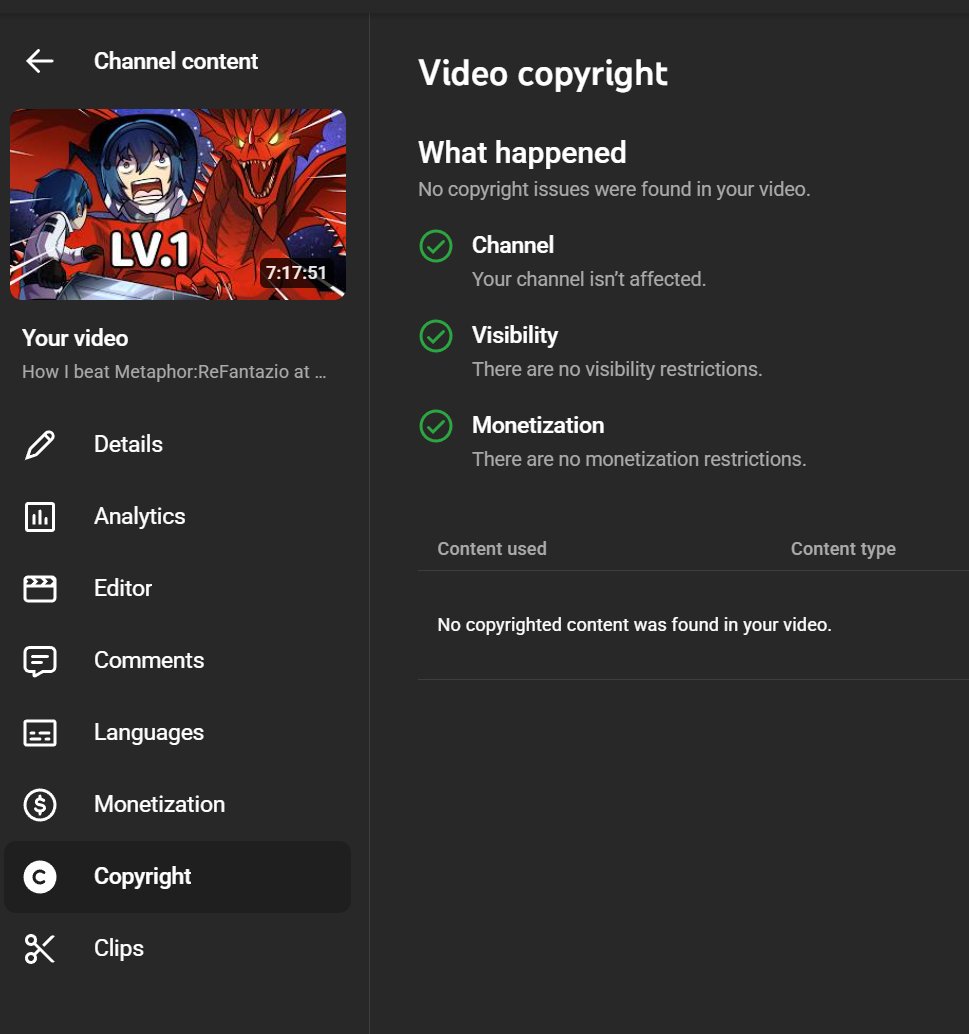Click the bold 'Monetization' status heading
Viewport: 969px width, 1034px height.
538,425
